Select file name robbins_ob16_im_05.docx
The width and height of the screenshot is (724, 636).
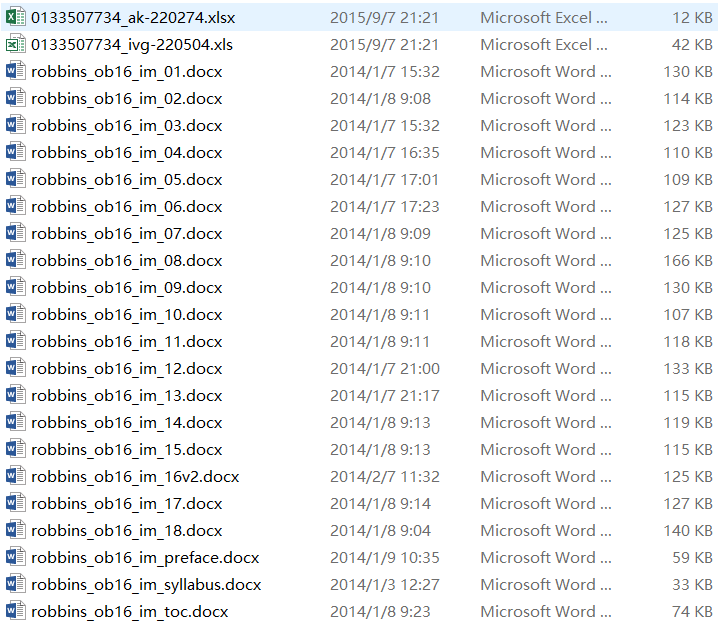[127, 180]
